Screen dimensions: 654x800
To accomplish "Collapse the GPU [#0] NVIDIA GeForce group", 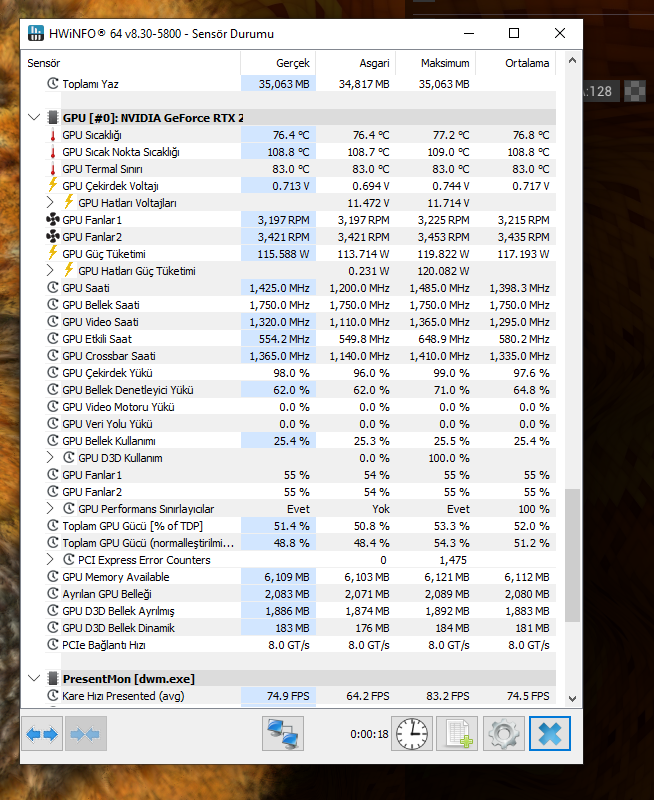I will [x=34, y=117].
